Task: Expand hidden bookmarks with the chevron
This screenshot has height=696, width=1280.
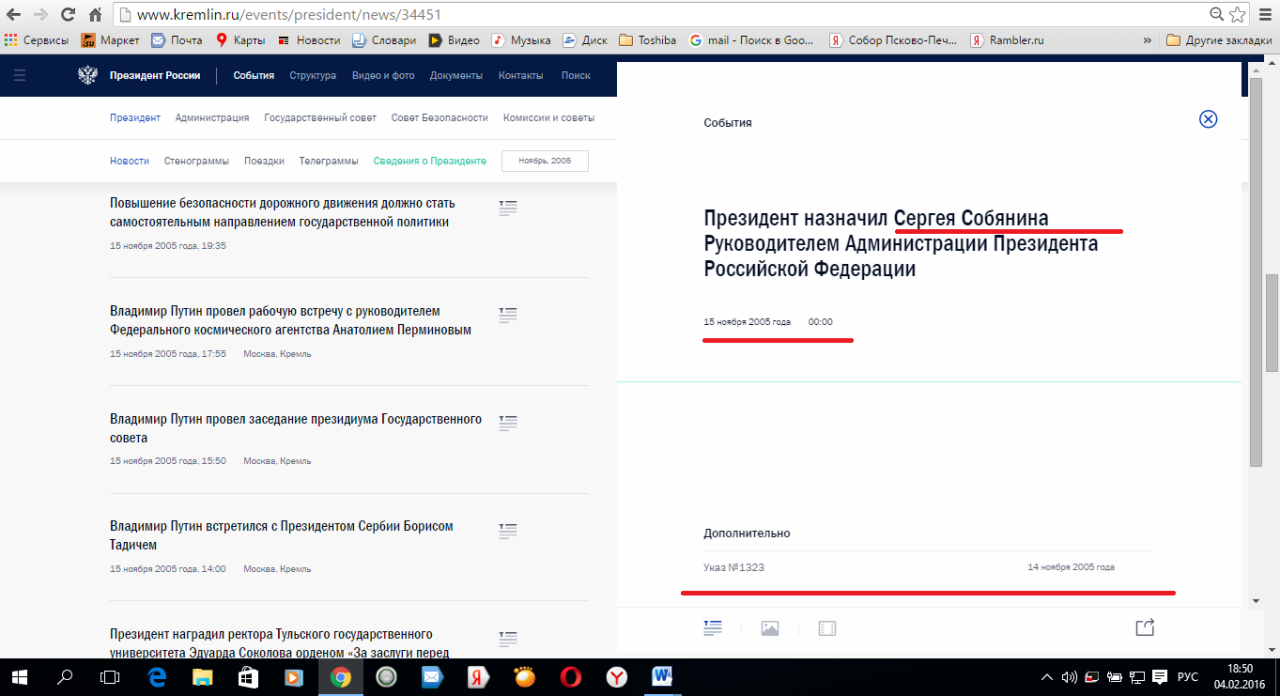Action: tap(1147, 40)
